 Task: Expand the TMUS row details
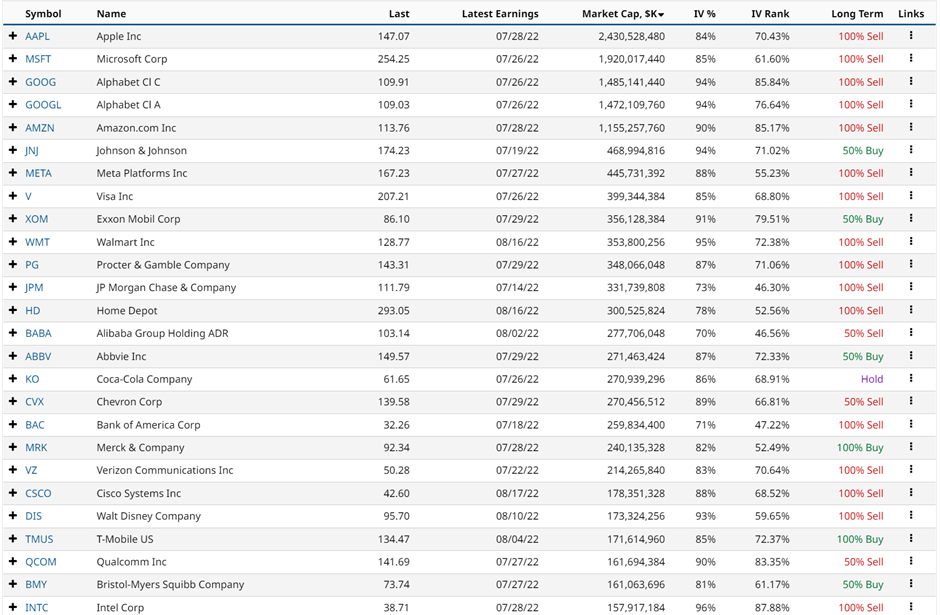point(13,539)
